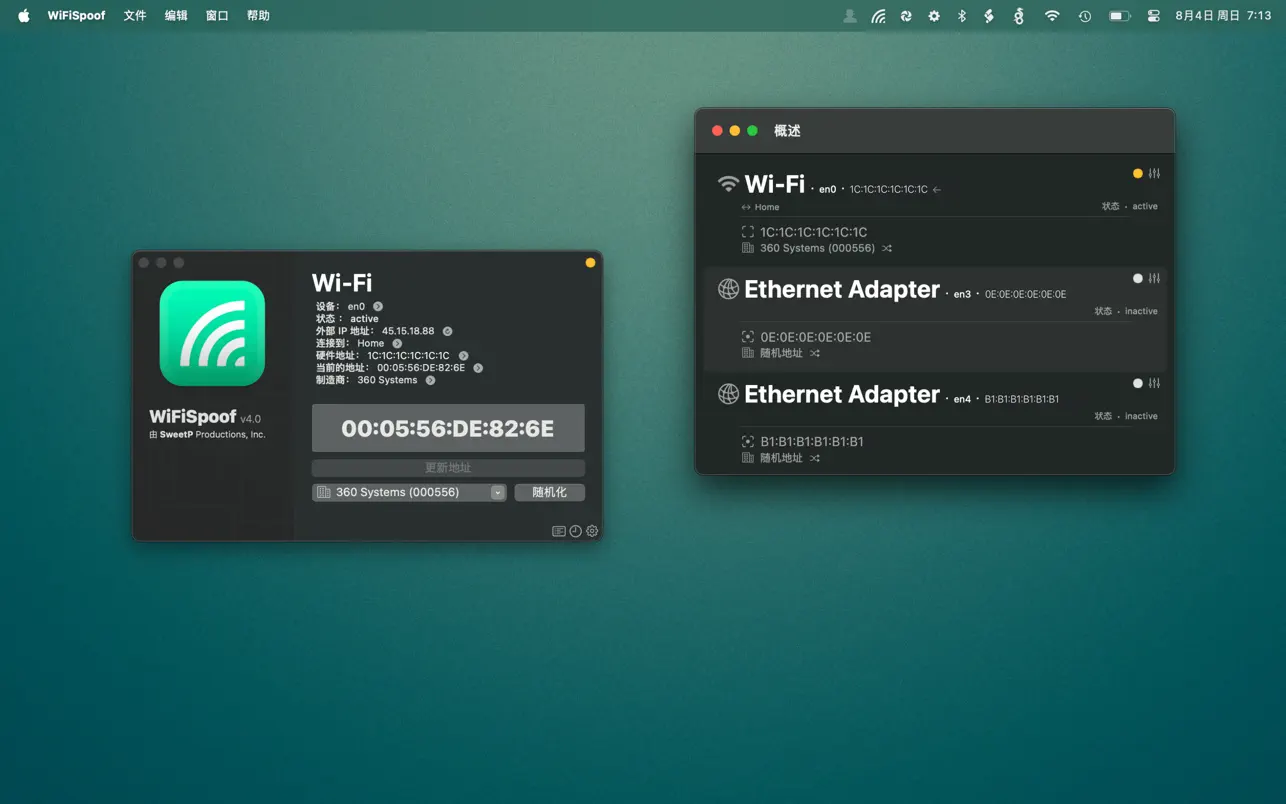This screenshot has width=1286, height=804.
Task: Open the address list icon at bottom left
Action: point(558,531)
